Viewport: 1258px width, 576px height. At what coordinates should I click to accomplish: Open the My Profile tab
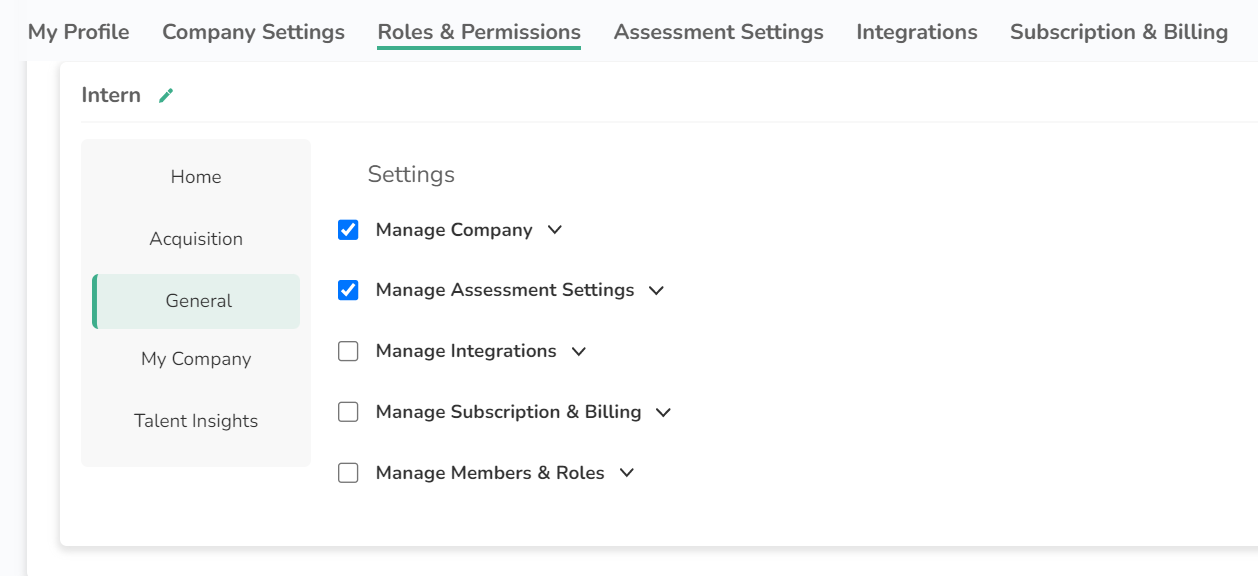click(x=78, y=32)
